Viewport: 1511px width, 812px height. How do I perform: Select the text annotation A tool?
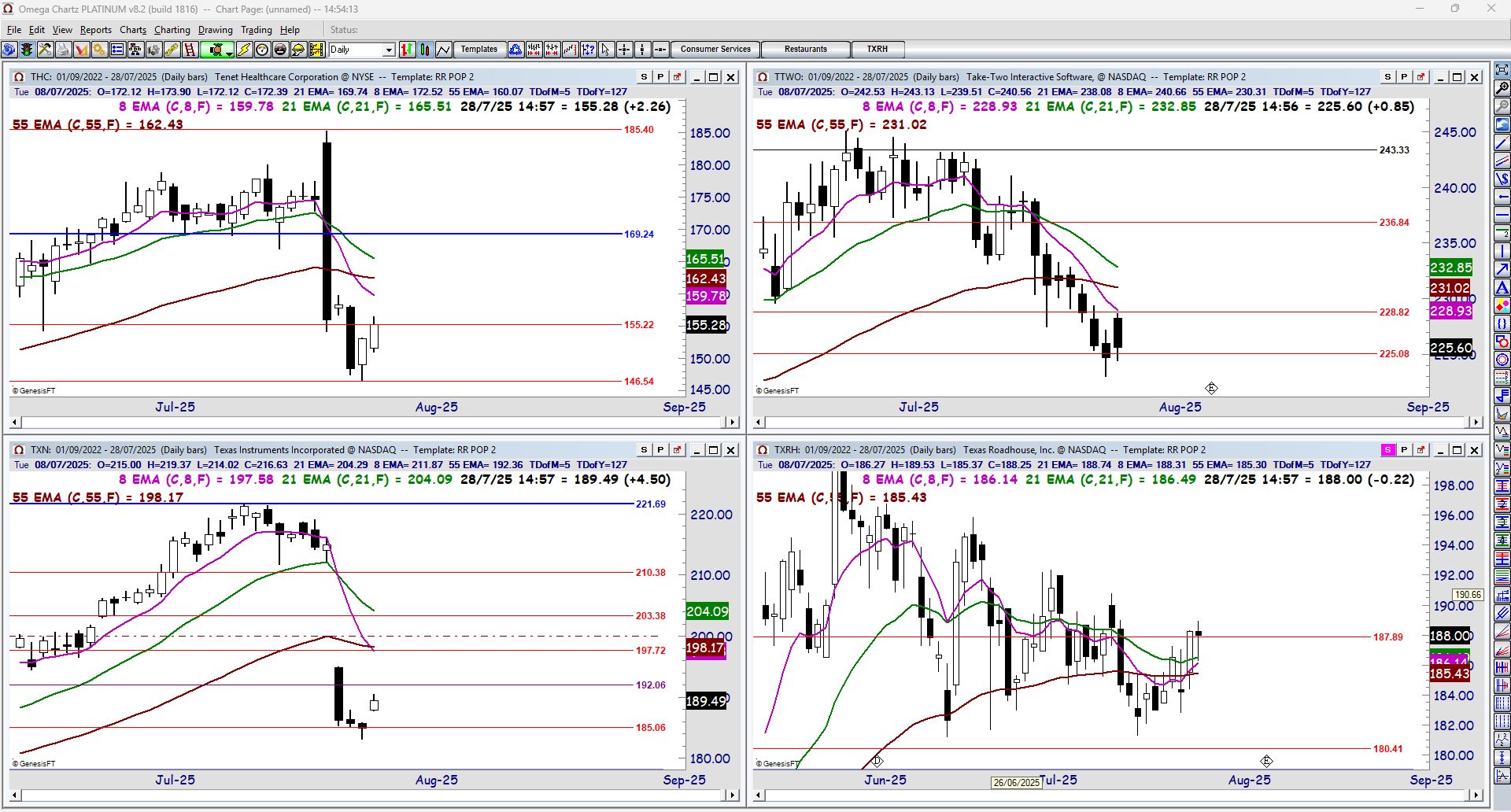coord(1502,287)
